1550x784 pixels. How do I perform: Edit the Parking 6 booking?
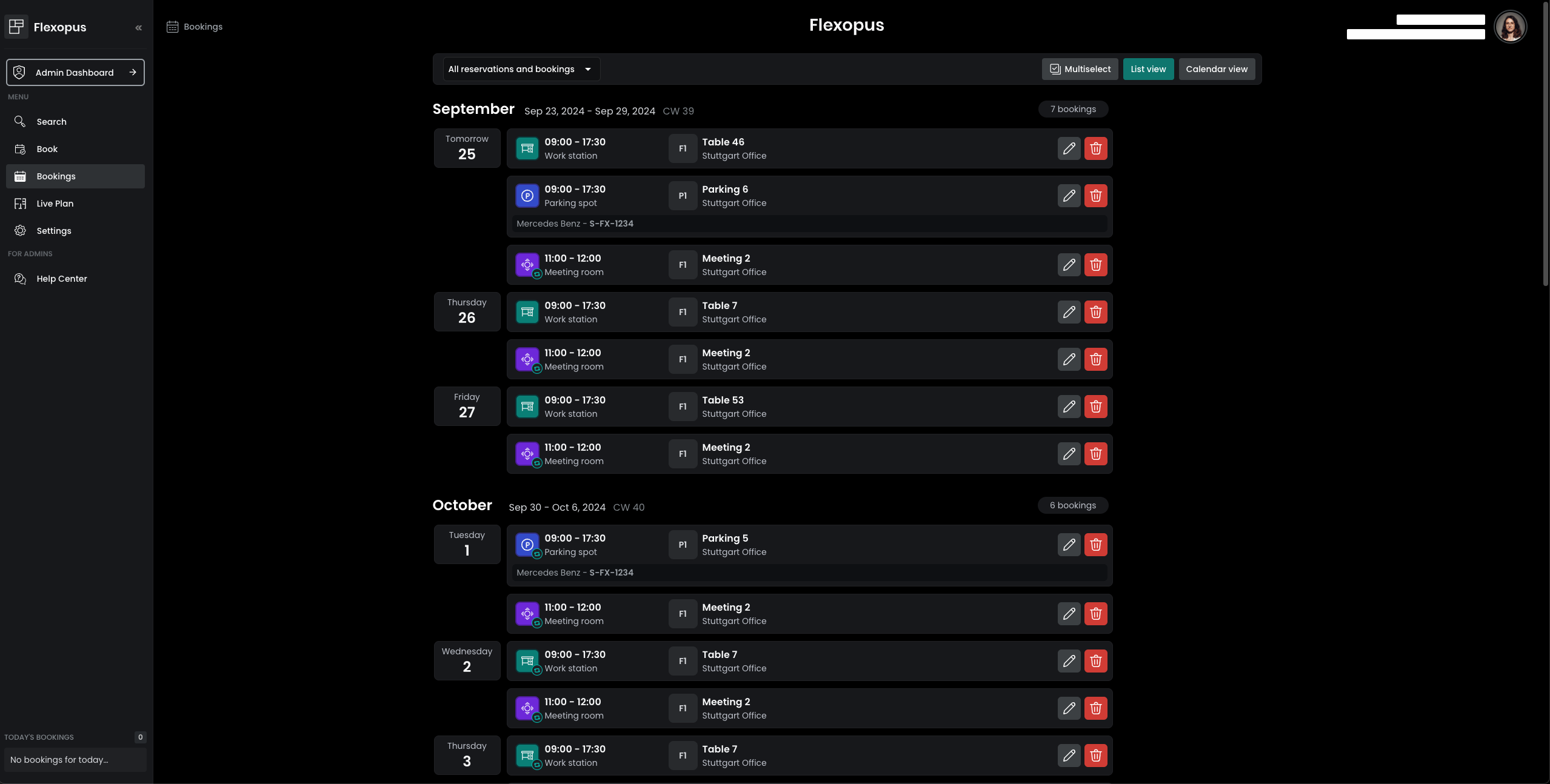coord(1069,196)
